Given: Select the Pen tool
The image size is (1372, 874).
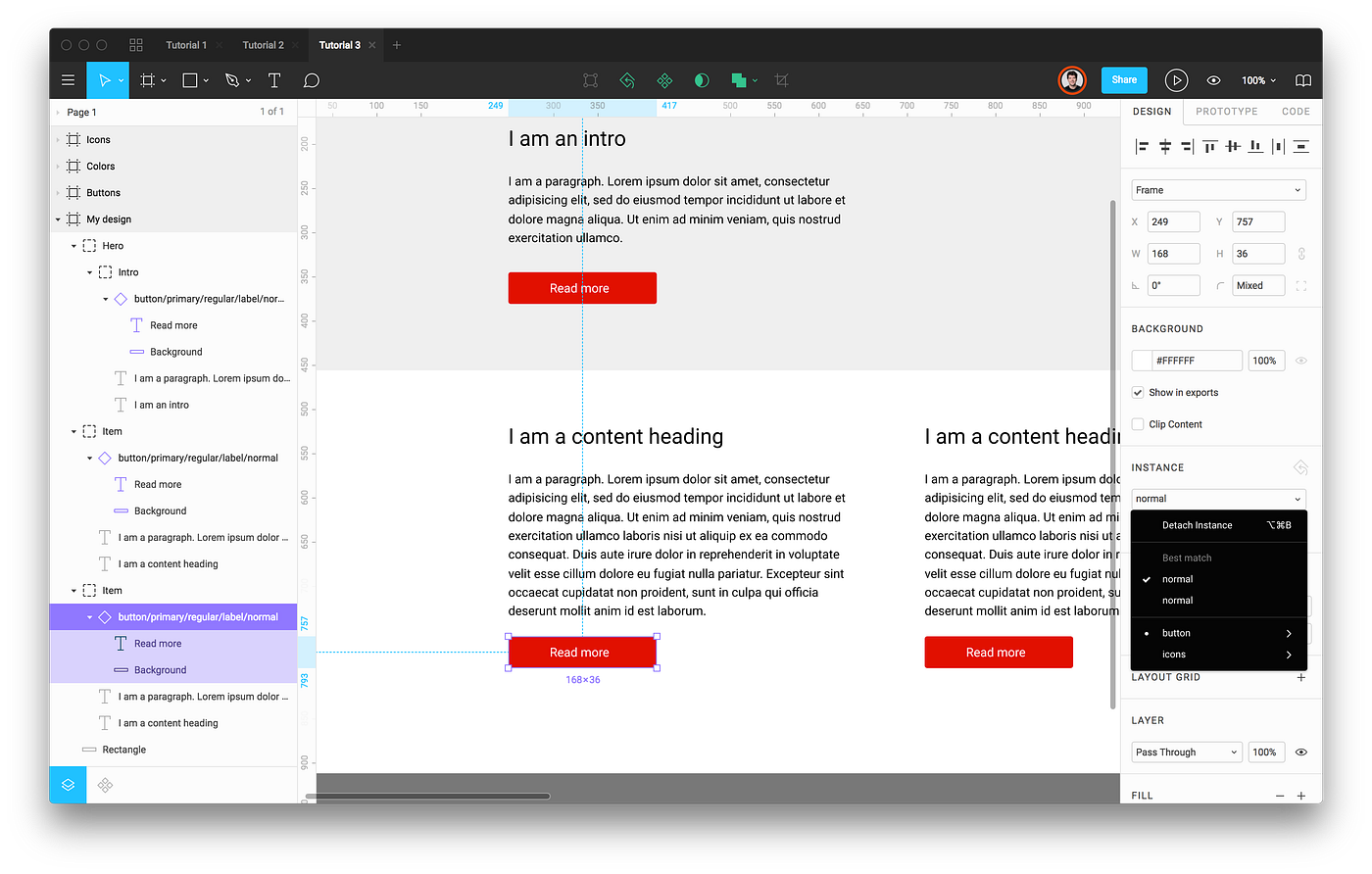Looking at the screenshot, I should click(x=232, y=80).
